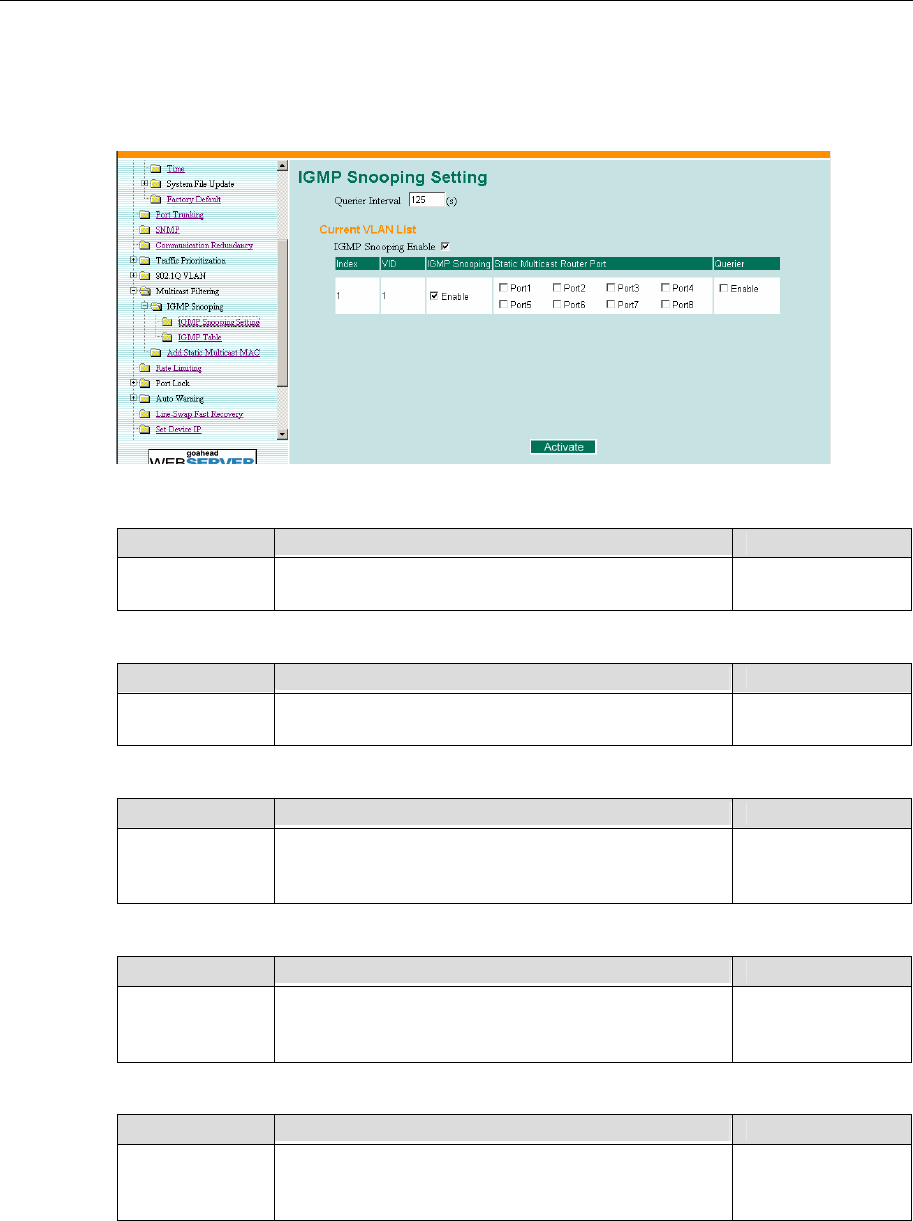
Task: Expand the Port Lock tree node
Action: [x=134, y=383]
